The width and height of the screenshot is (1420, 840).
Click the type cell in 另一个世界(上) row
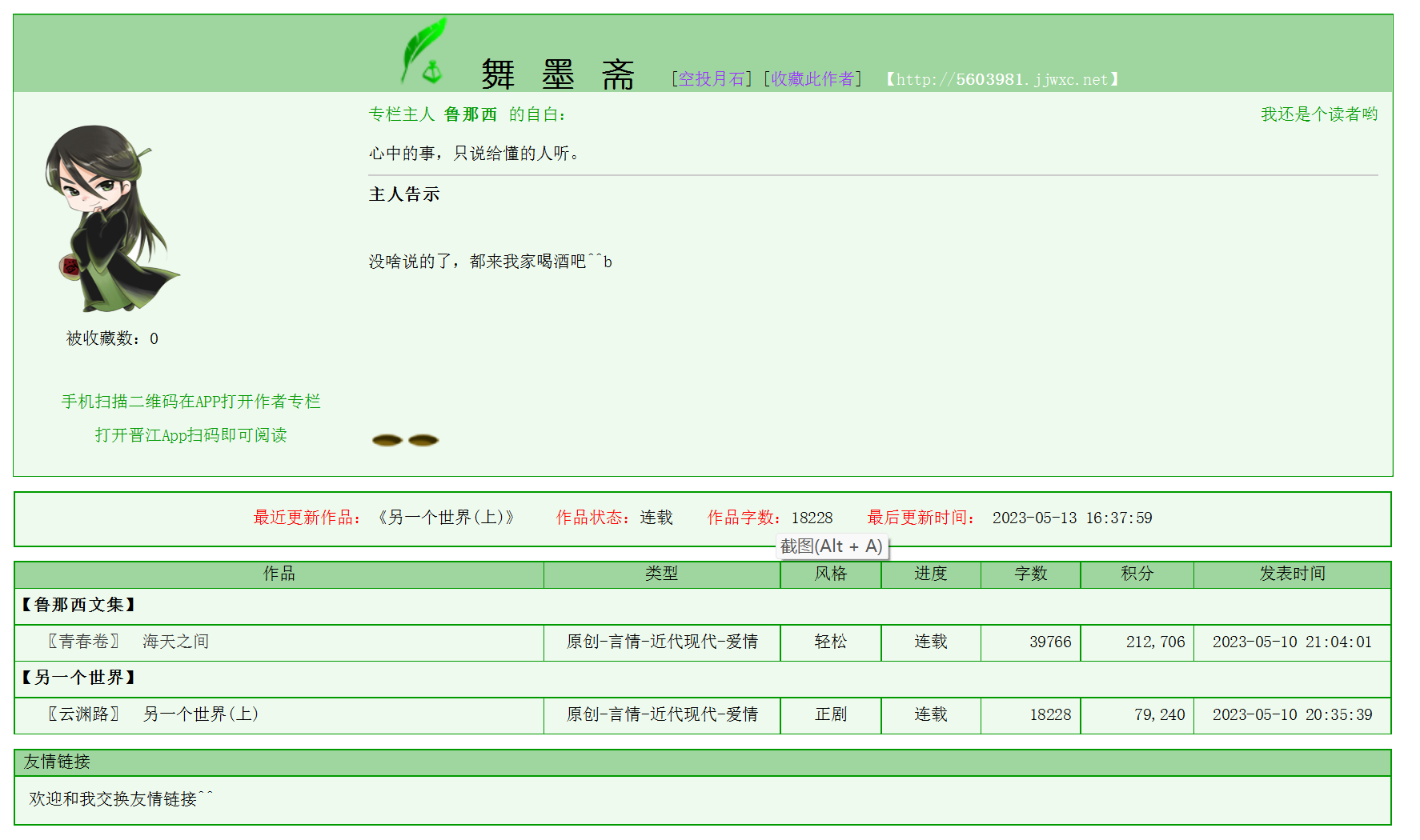coord(662,714)
